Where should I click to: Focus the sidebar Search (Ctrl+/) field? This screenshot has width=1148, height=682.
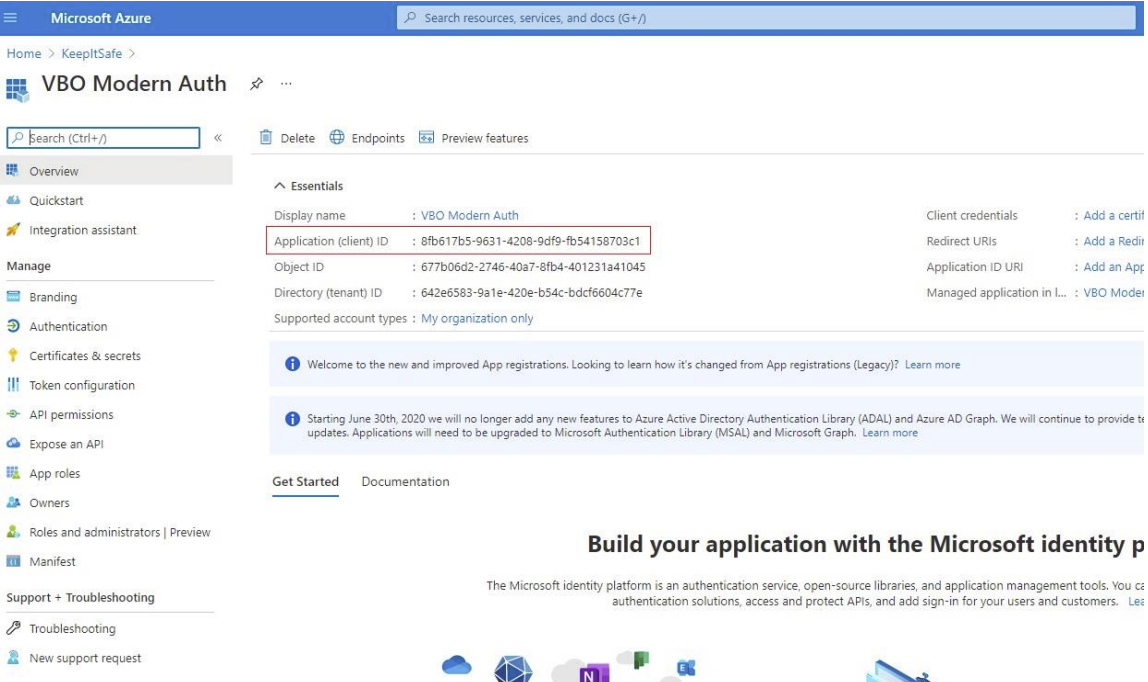(103, 138)
